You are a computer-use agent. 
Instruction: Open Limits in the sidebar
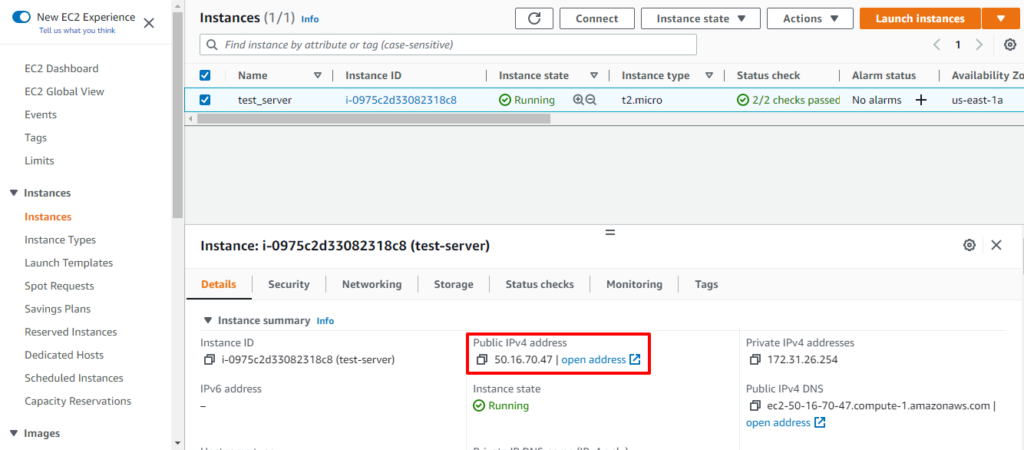click(x=39, y=161)
